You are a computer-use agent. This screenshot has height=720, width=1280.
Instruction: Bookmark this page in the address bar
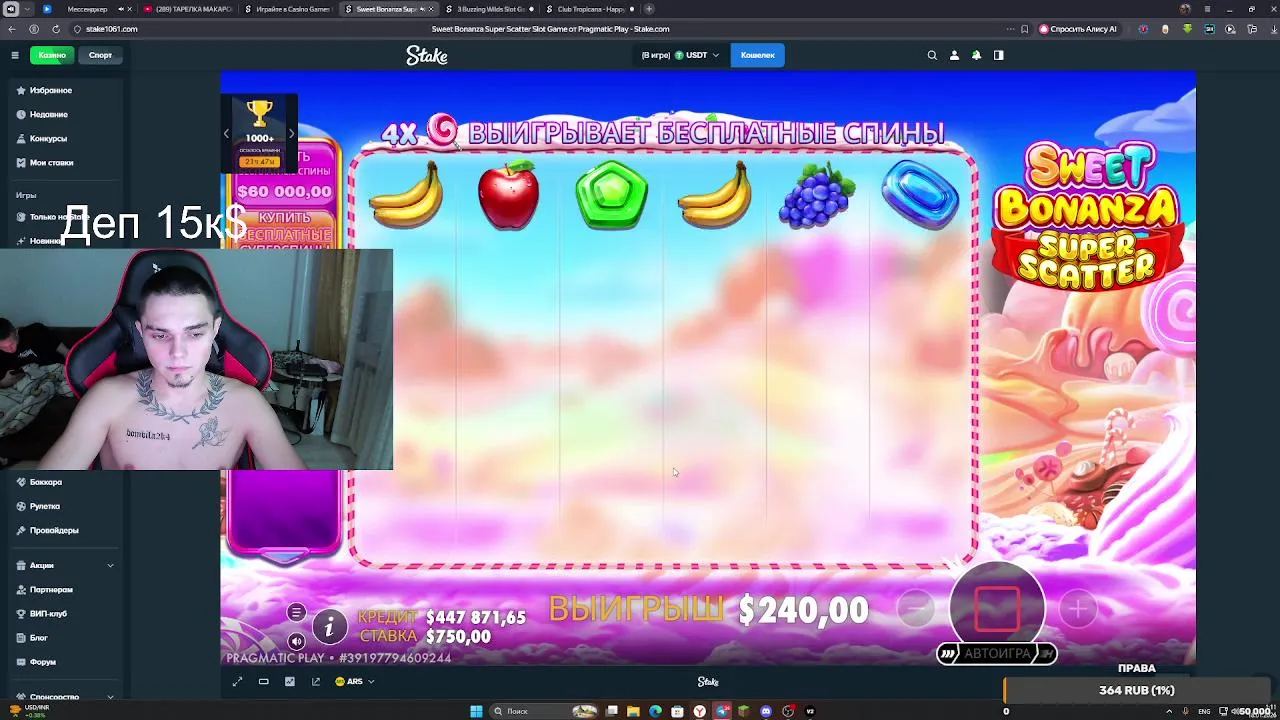[x=1024, y=29]
